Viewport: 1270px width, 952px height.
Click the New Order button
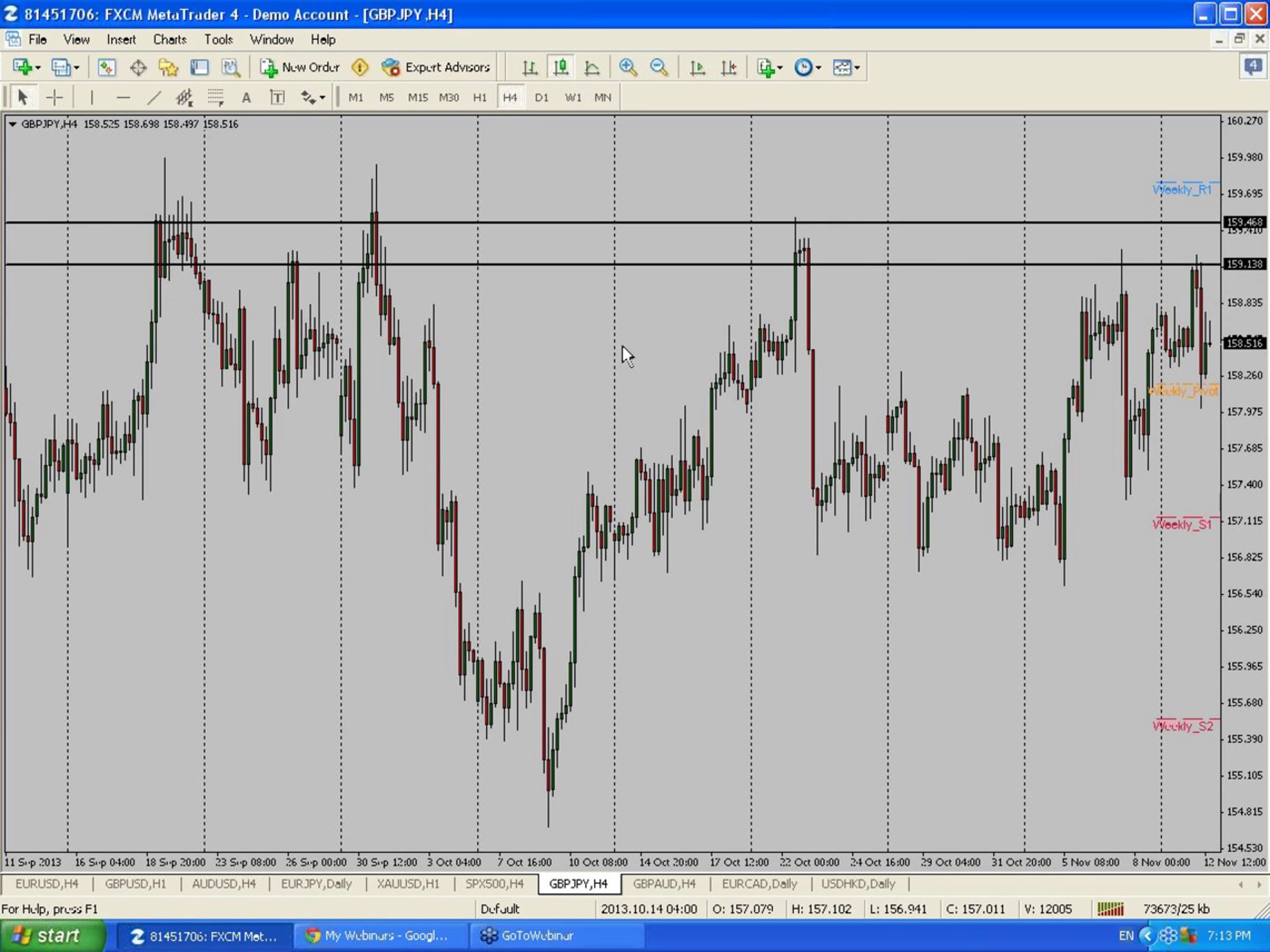pos(300,68)
